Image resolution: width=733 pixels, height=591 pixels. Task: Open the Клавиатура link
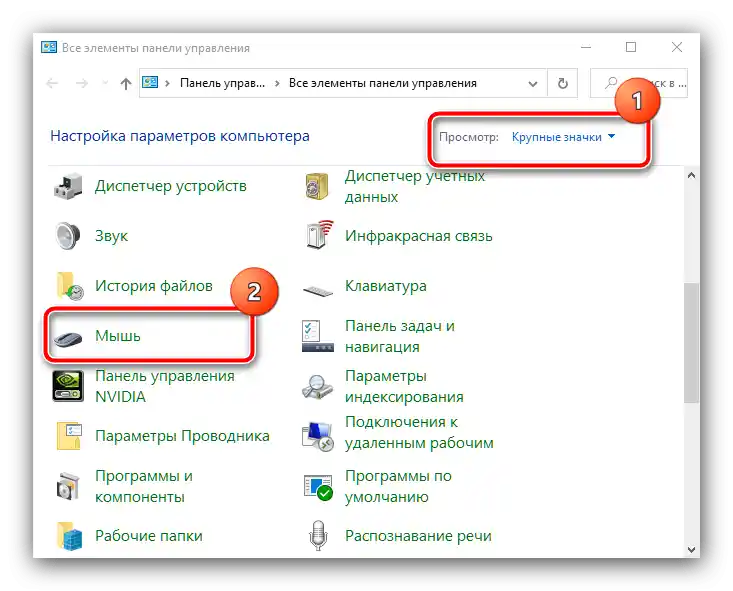point(386,286)
